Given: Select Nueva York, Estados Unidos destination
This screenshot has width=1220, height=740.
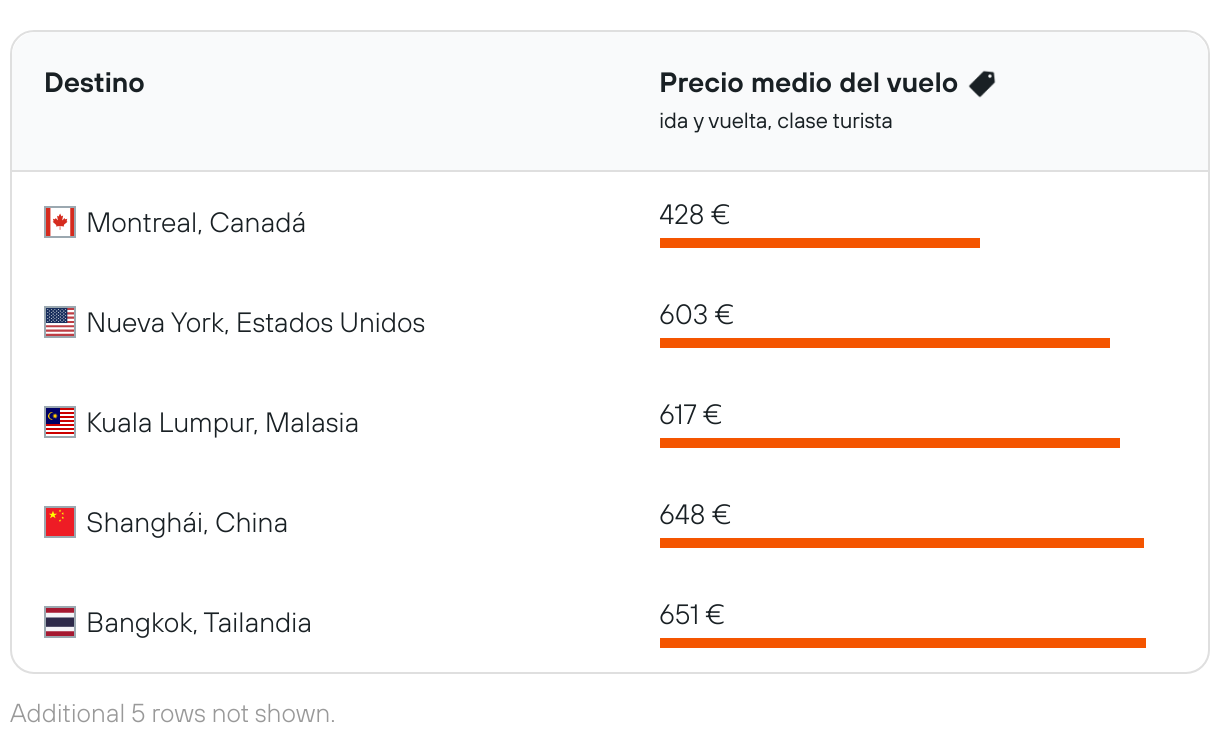Looking at the screenshot, I should [x=256, y=322].
